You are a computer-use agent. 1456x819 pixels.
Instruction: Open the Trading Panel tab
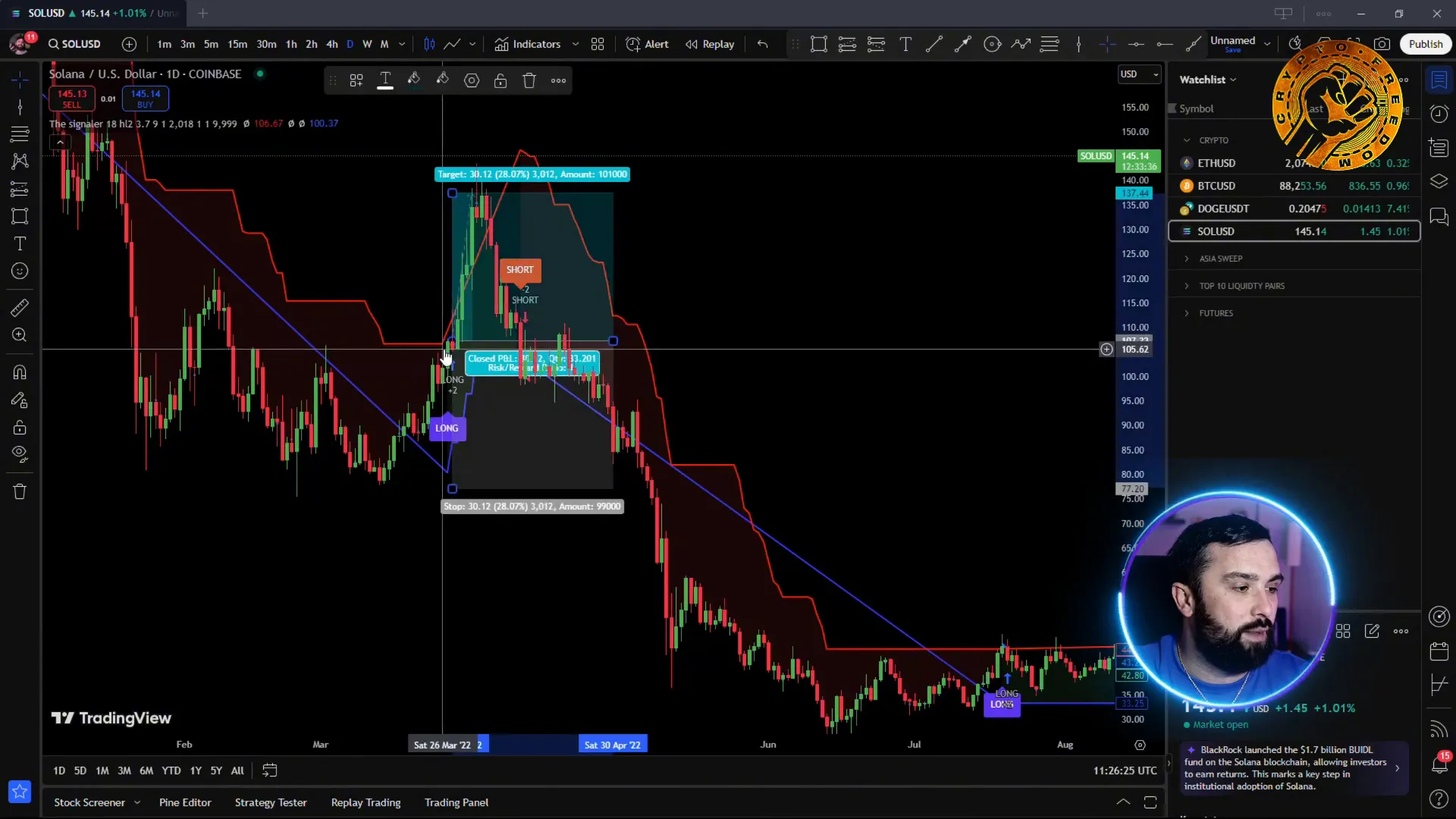click(x=457, y=802)
